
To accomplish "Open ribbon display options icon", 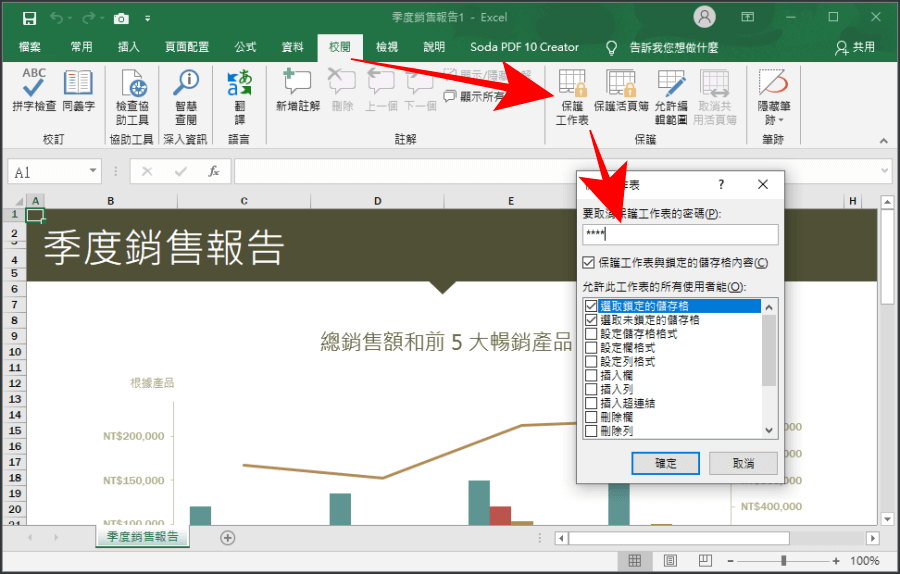I will (x=747, y=17).
